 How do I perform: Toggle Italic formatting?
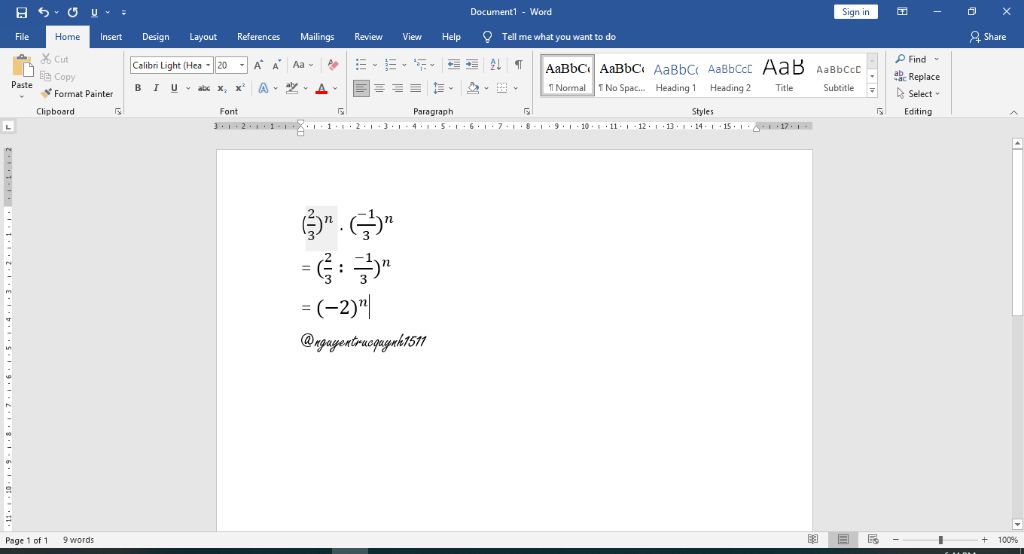point(155,88)
